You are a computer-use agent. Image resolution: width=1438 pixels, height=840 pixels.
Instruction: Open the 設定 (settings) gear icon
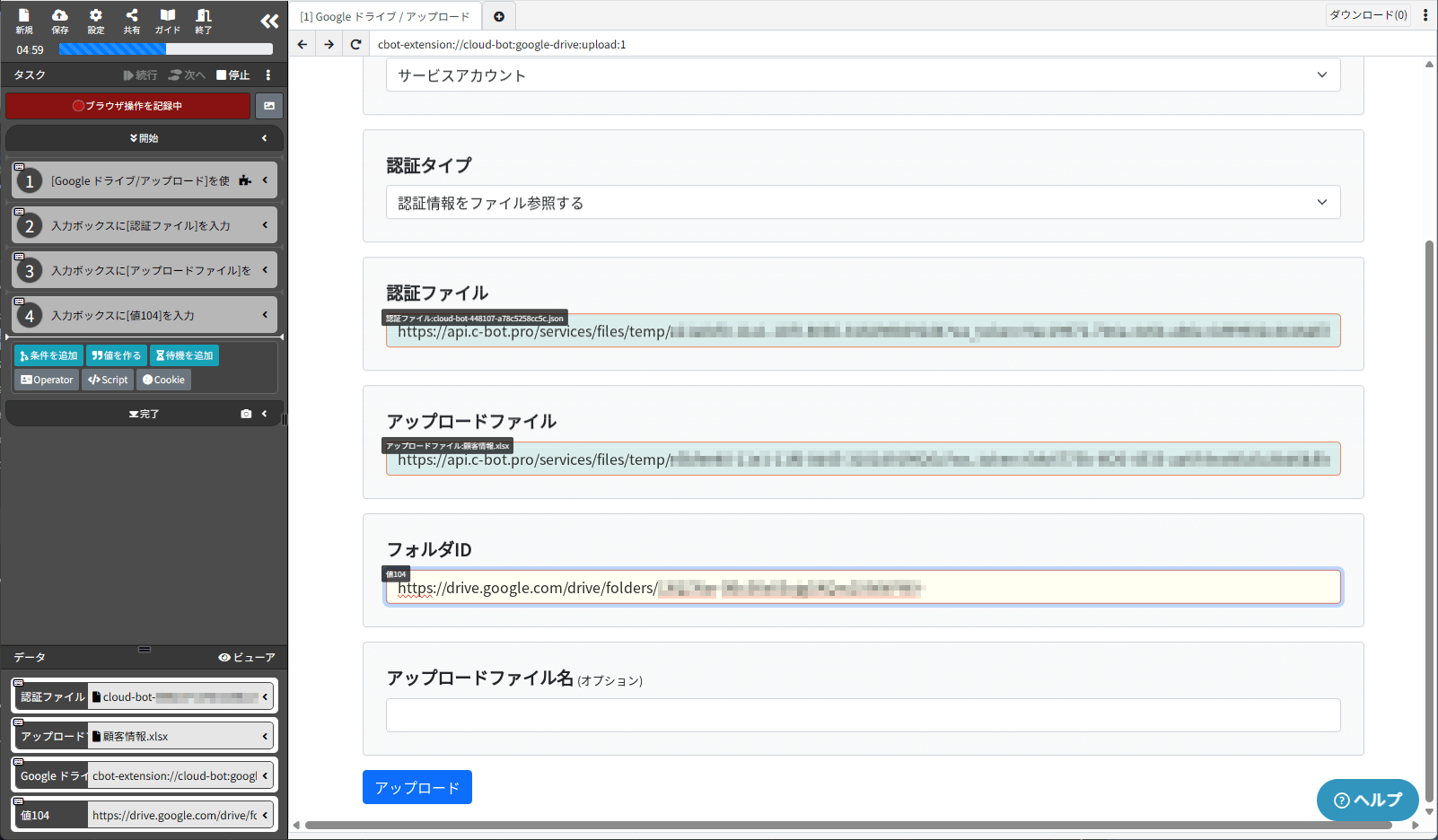click(x=96, y=21)
